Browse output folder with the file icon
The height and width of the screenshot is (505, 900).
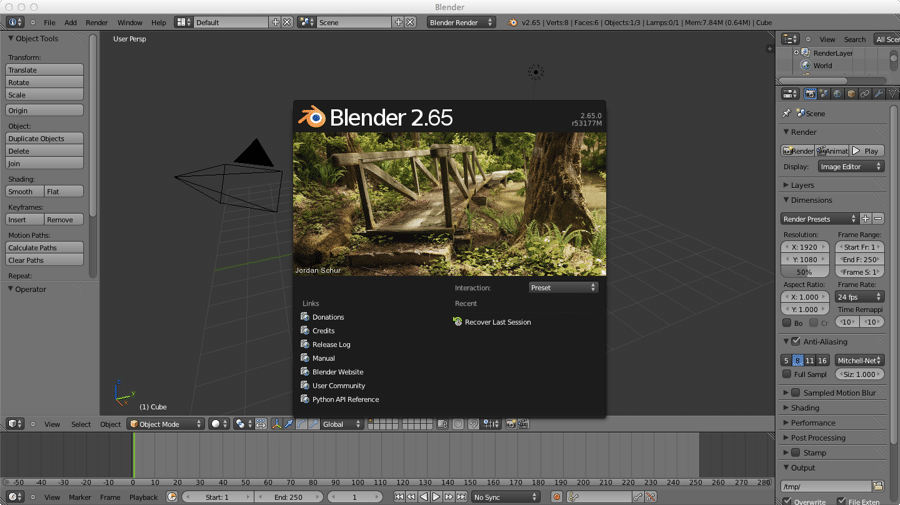(877, 486)
